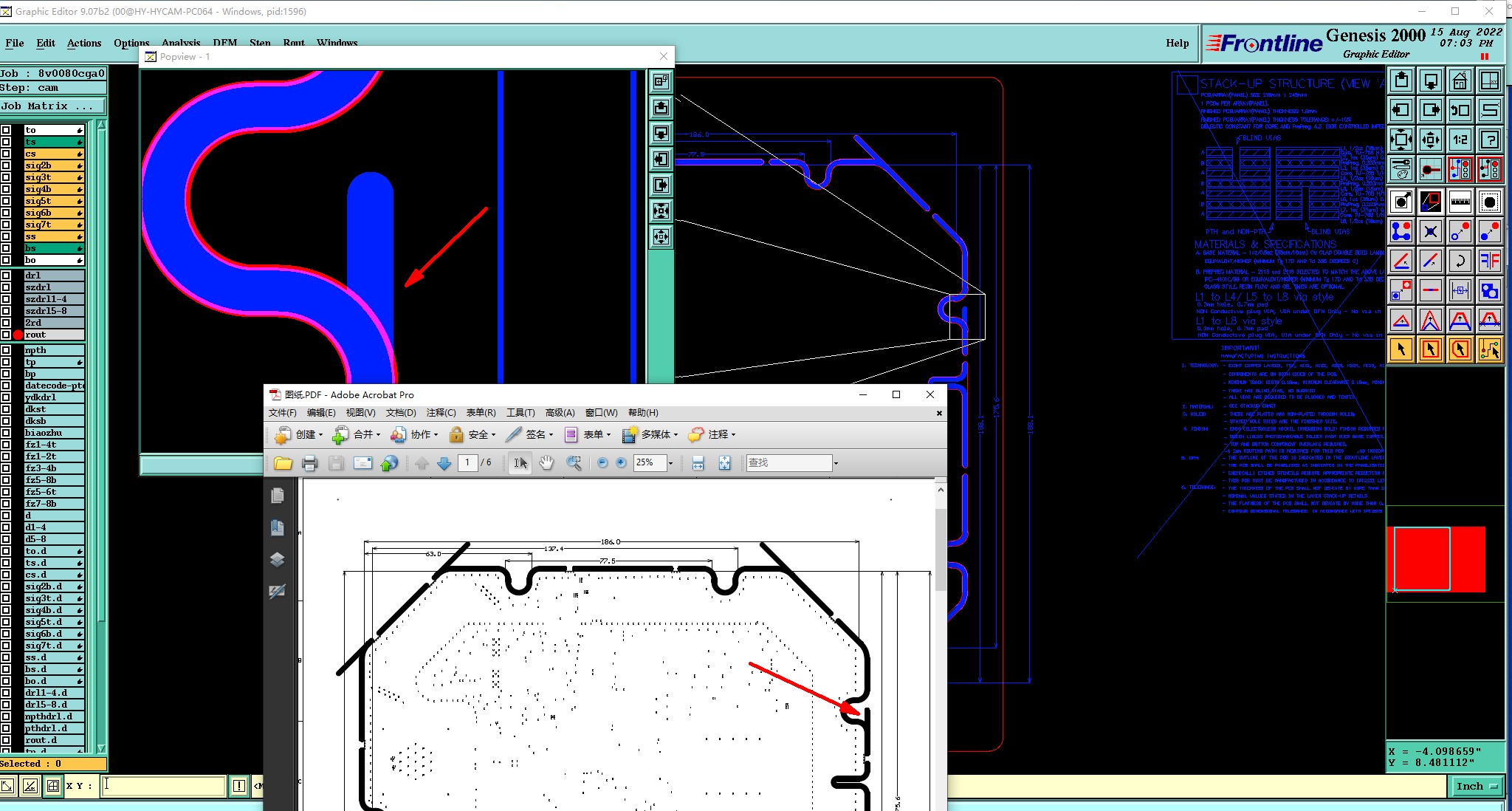Click the Job Matrix button
Viewport: 1512px width, 811px height.
[52, 106]
